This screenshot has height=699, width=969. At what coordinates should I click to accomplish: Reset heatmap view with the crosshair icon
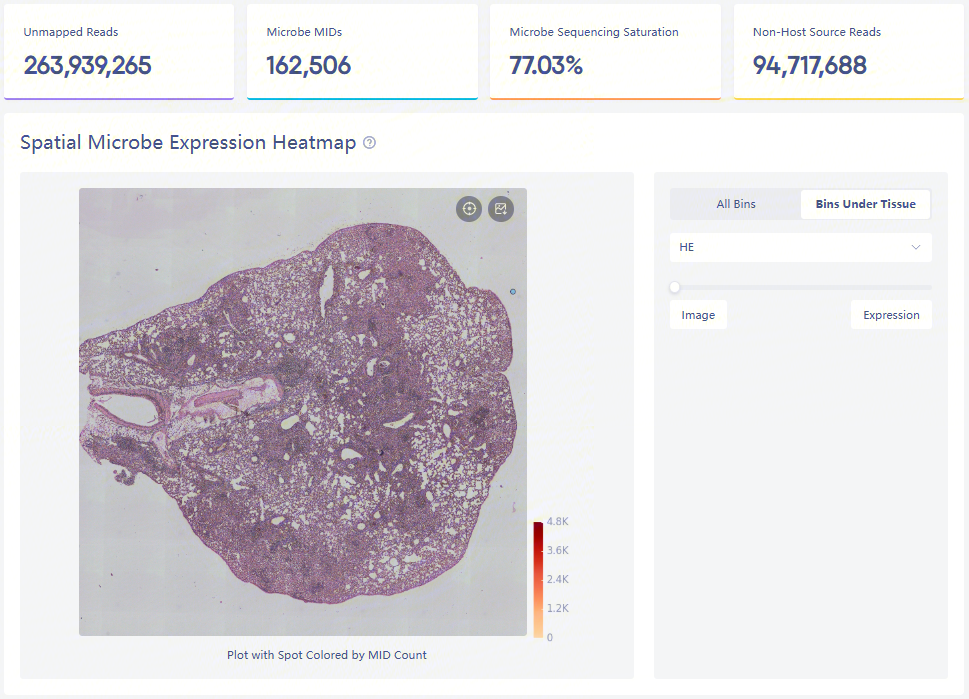pyautogui.click(x=468, y=209)
